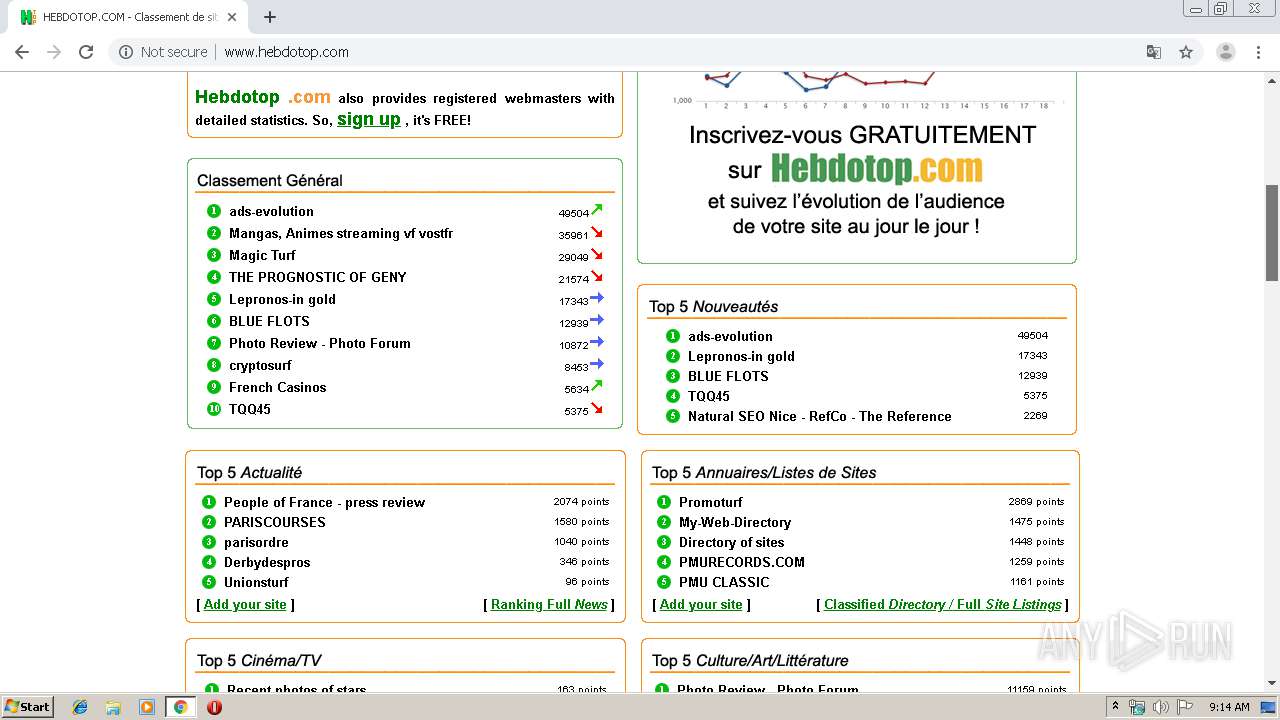
Task: Open the Directory of sites listing
Action: point(731,542)
